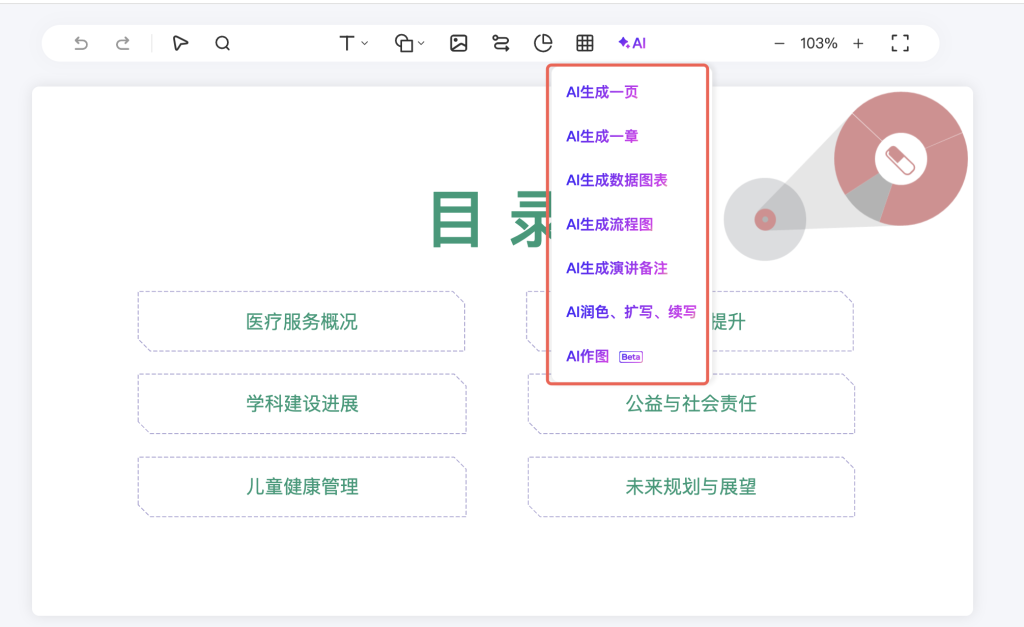Insert a pie chart icon
The height and width of the screenshot is (627, 1024).
point(543,43)
